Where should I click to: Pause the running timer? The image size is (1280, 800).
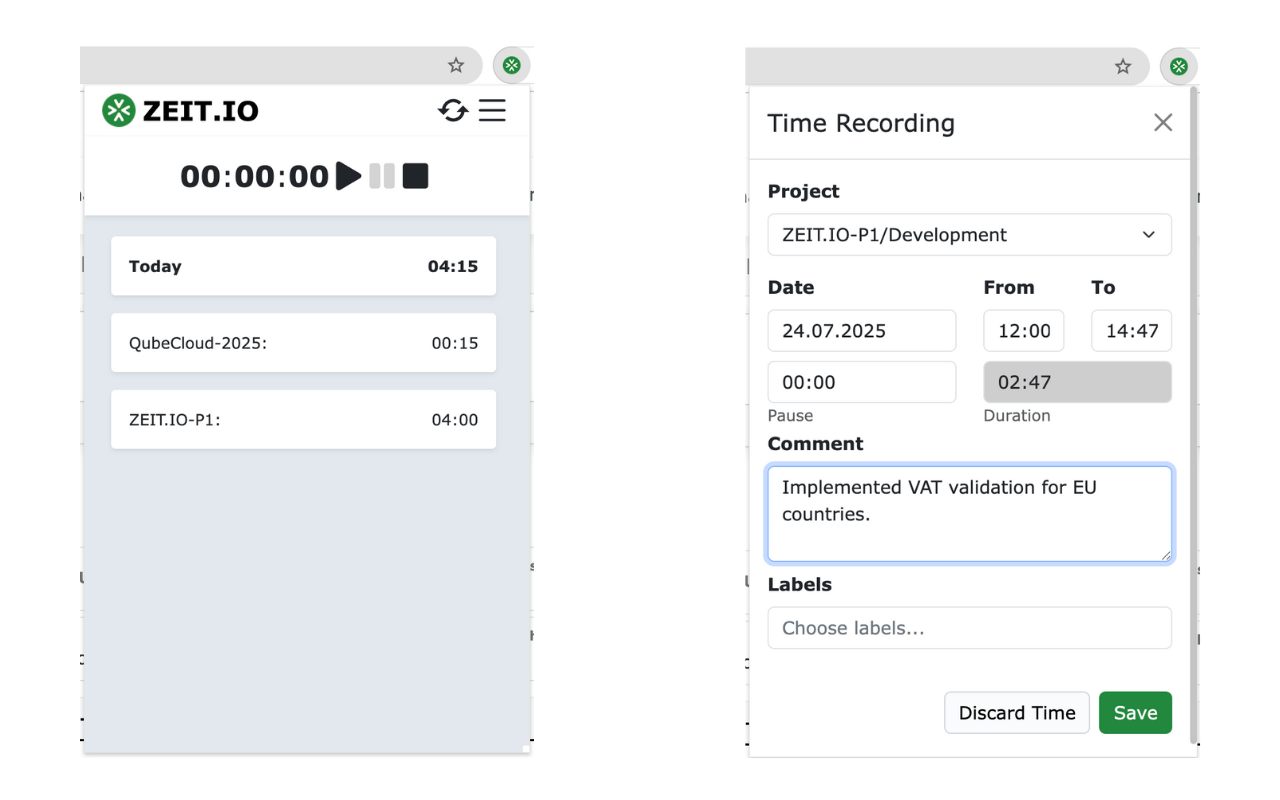coord(382,176)
